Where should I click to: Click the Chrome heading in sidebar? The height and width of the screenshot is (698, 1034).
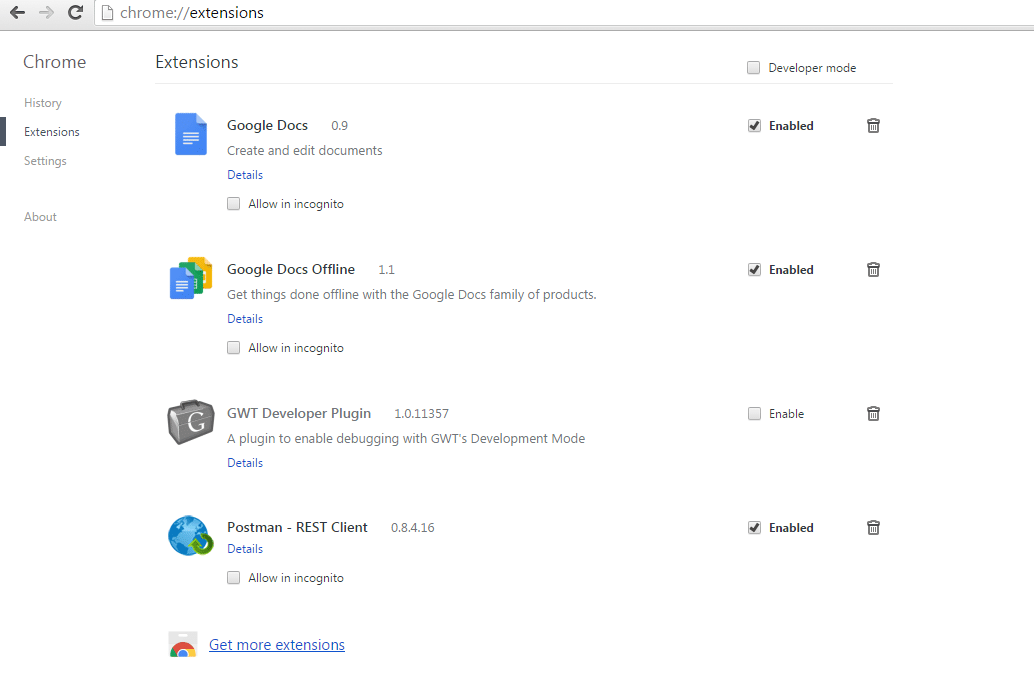pyautogui.click(x=55, y=62)
